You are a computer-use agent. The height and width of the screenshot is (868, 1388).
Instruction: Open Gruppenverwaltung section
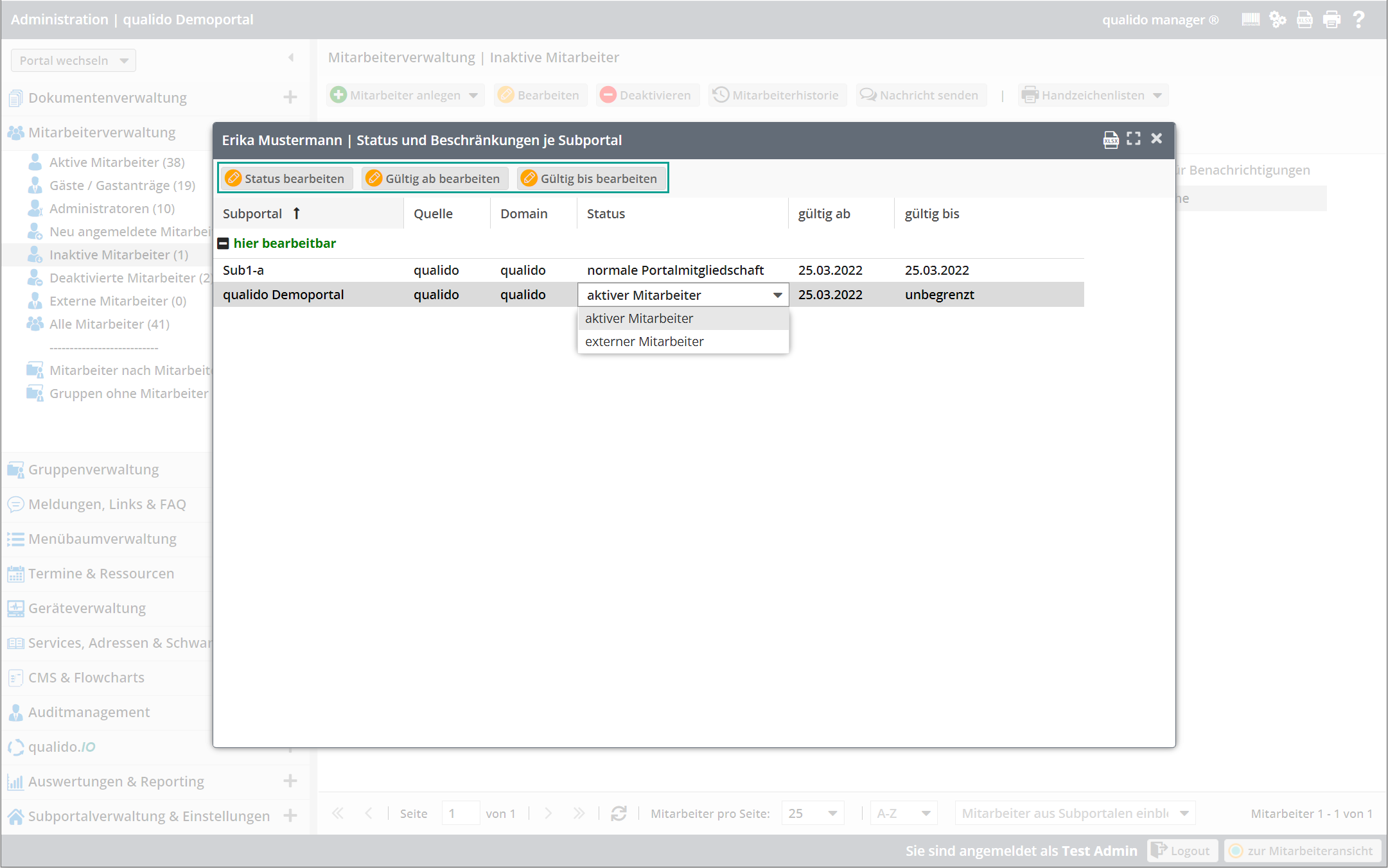click(93, 469)
